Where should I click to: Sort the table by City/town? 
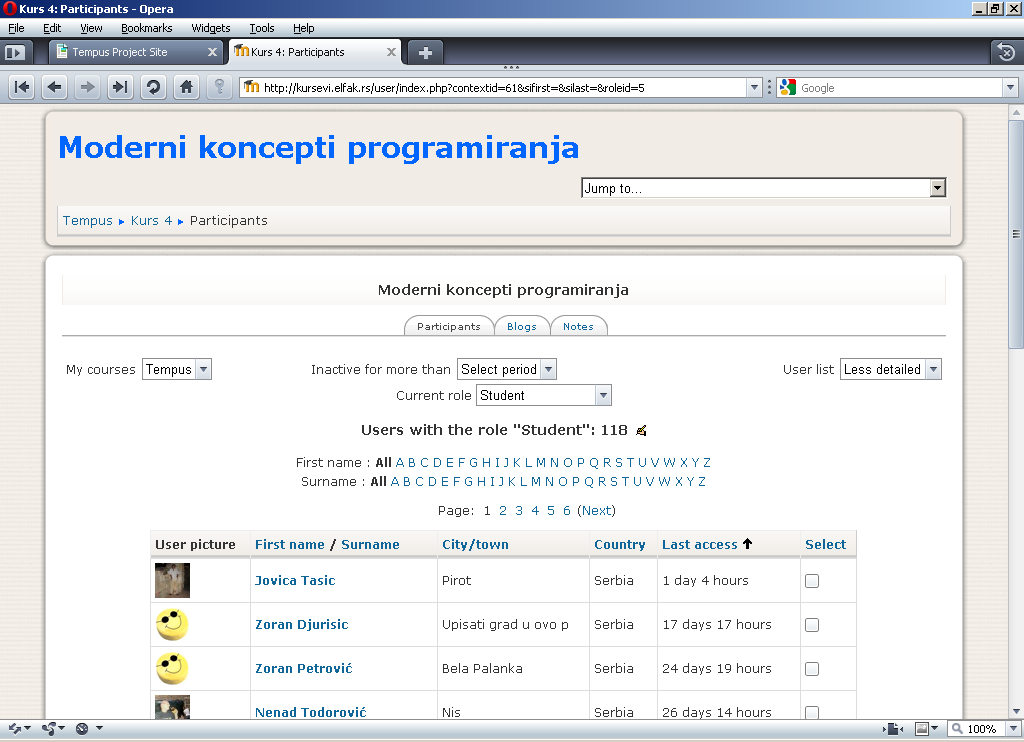475,544
